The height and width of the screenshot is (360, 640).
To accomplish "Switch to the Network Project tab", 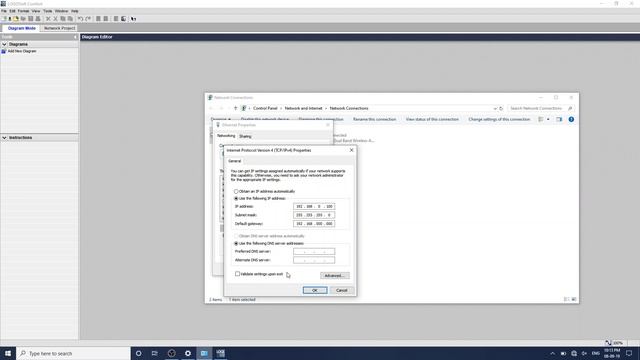I will pyautogui.click(x=60, y=28).
